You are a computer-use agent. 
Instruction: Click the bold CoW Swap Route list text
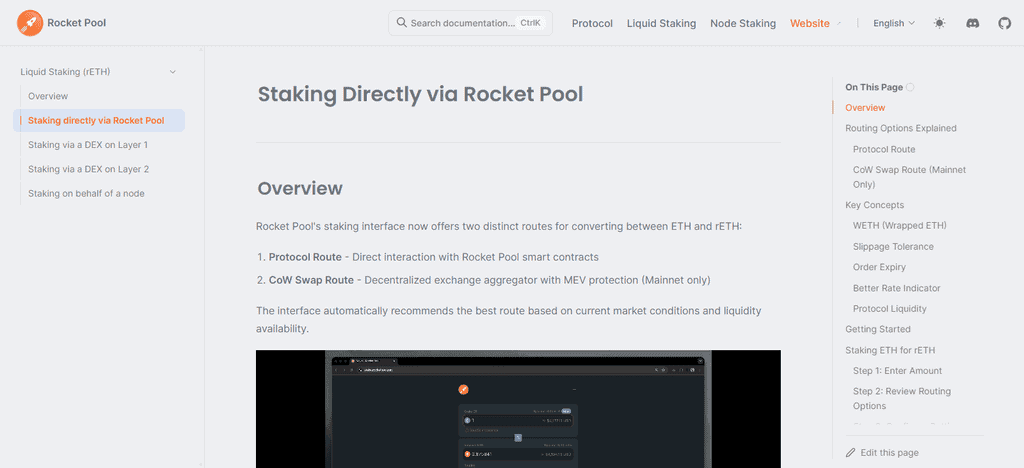click(x=311, y=280)
